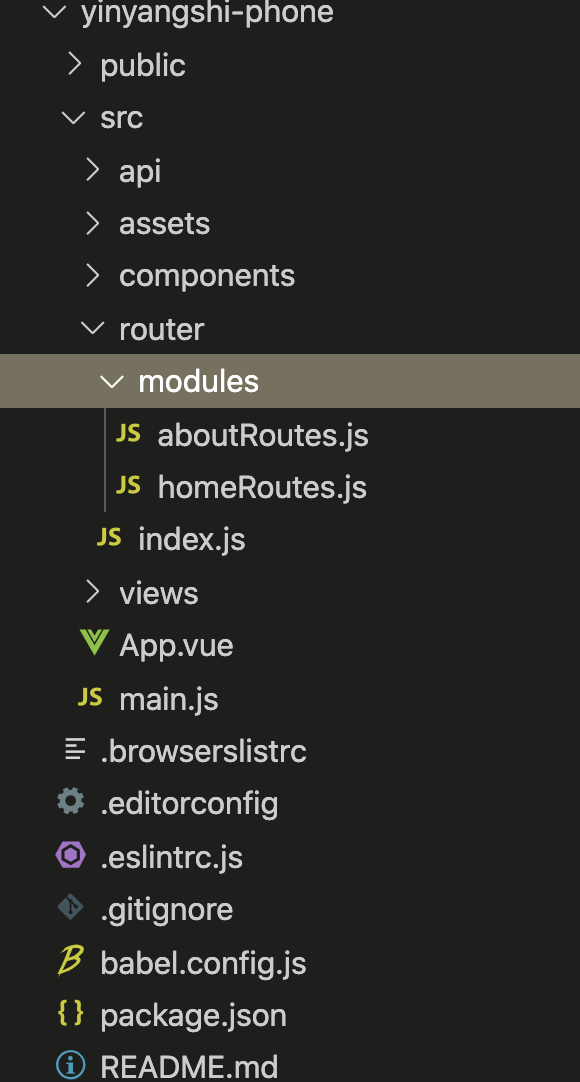
Task: Collapse the yinyangshi-phone root folder
Action: click(x=54, y=12)
